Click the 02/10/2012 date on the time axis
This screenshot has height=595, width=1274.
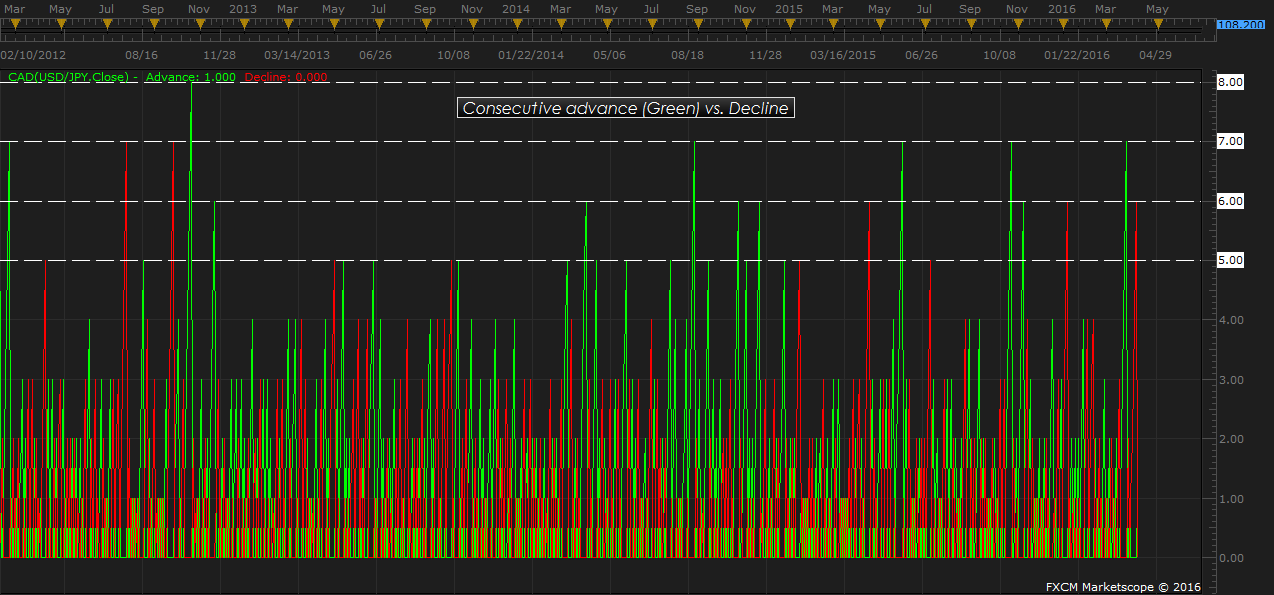tap(34, 56)
